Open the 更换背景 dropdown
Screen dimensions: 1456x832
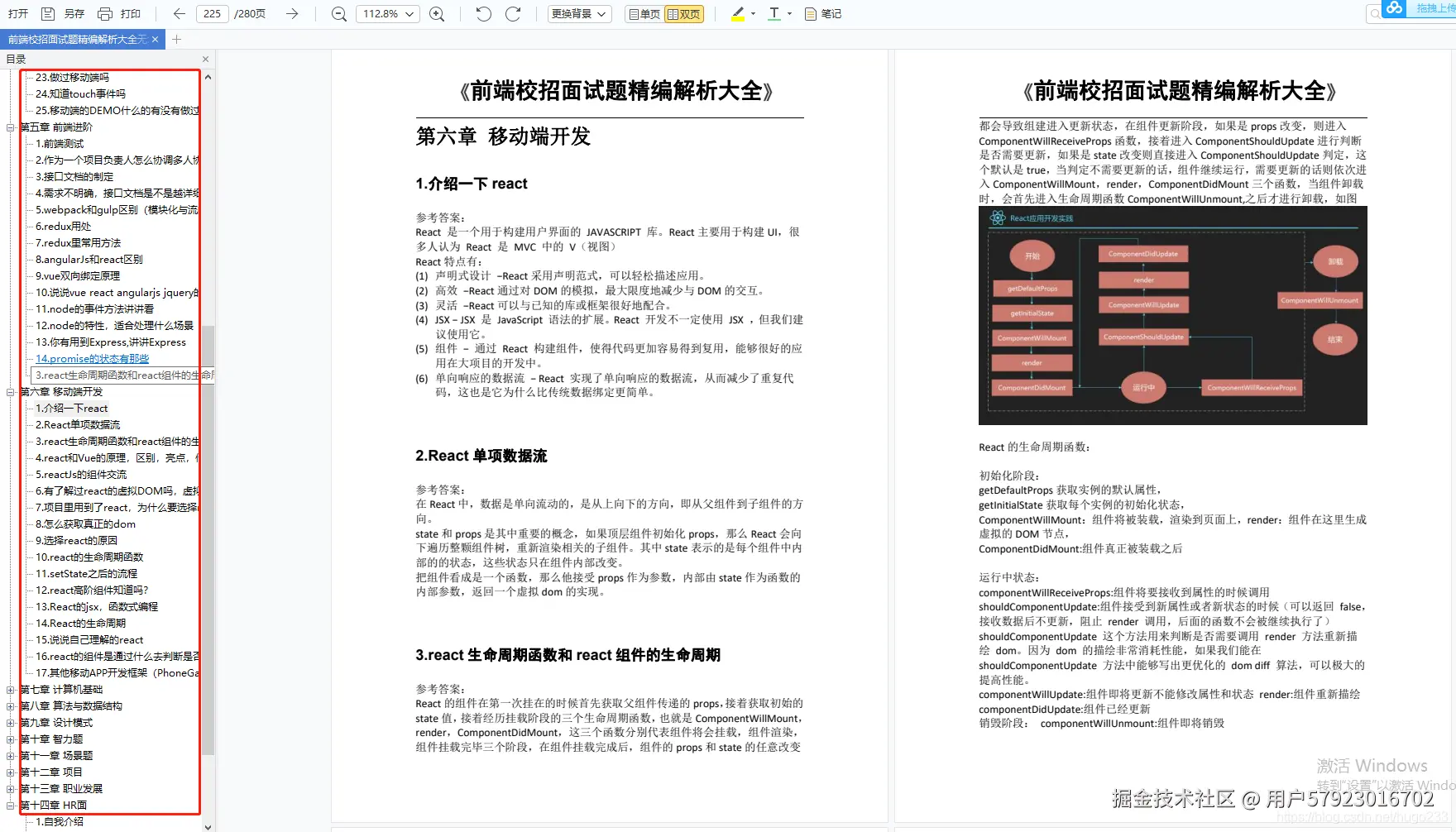tap(580, 14)
